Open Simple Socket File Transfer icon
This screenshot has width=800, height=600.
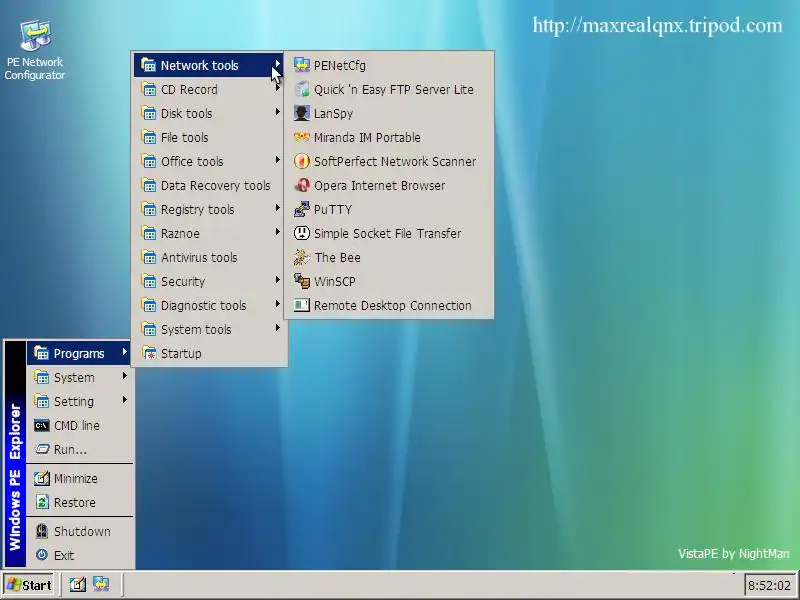pos(302,233)
